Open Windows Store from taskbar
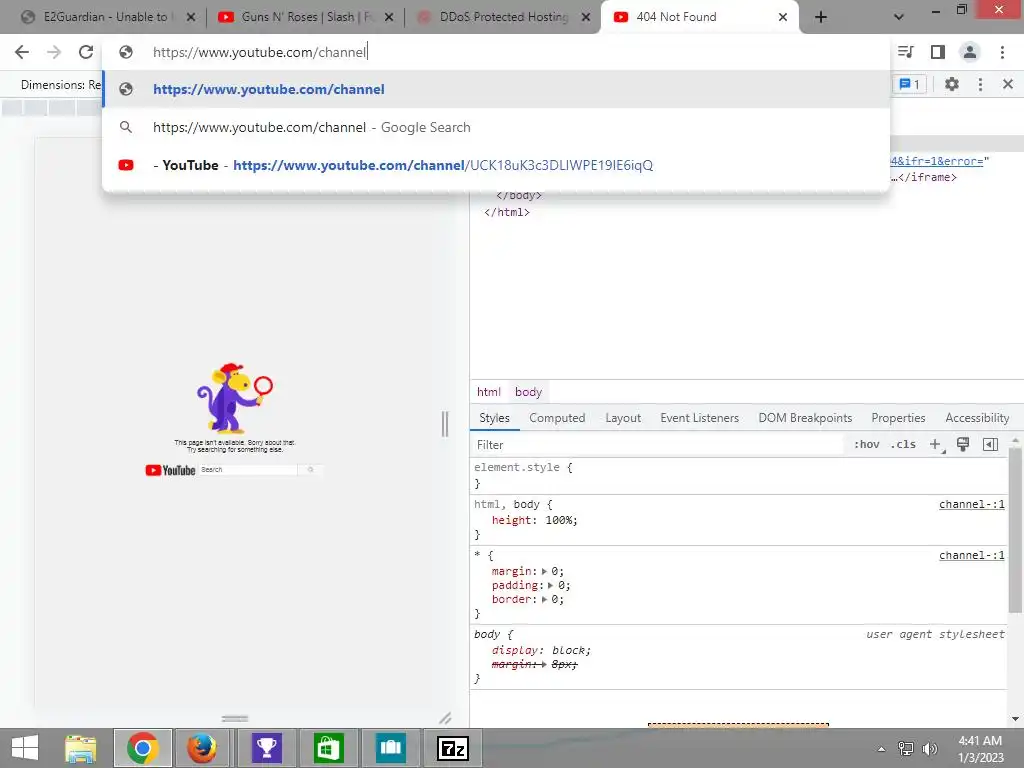1024x768 pixels. [328, 748]
